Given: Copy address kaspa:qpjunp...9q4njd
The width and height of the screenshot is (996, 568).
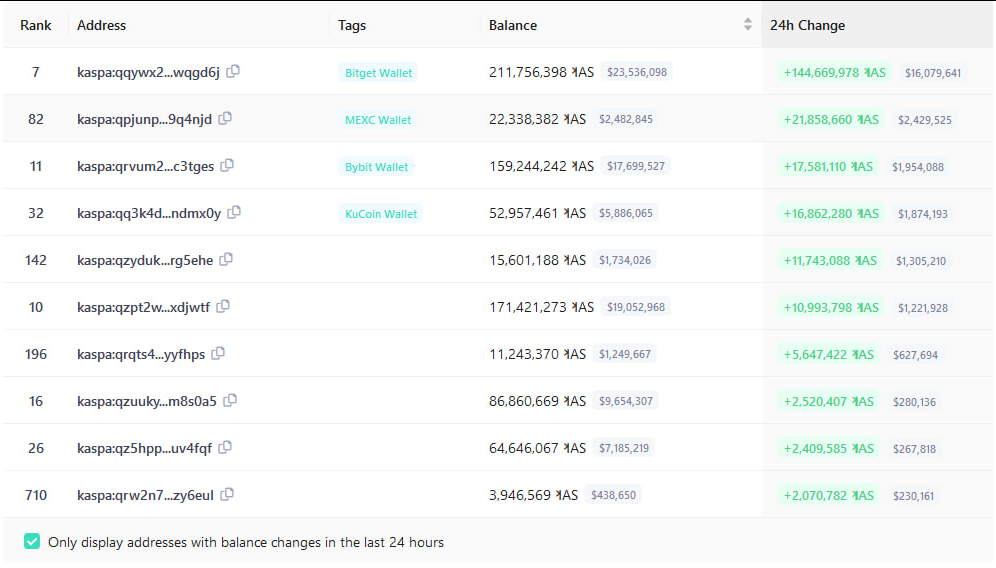Looking at the screenshot, I should (x=225, y=118).
